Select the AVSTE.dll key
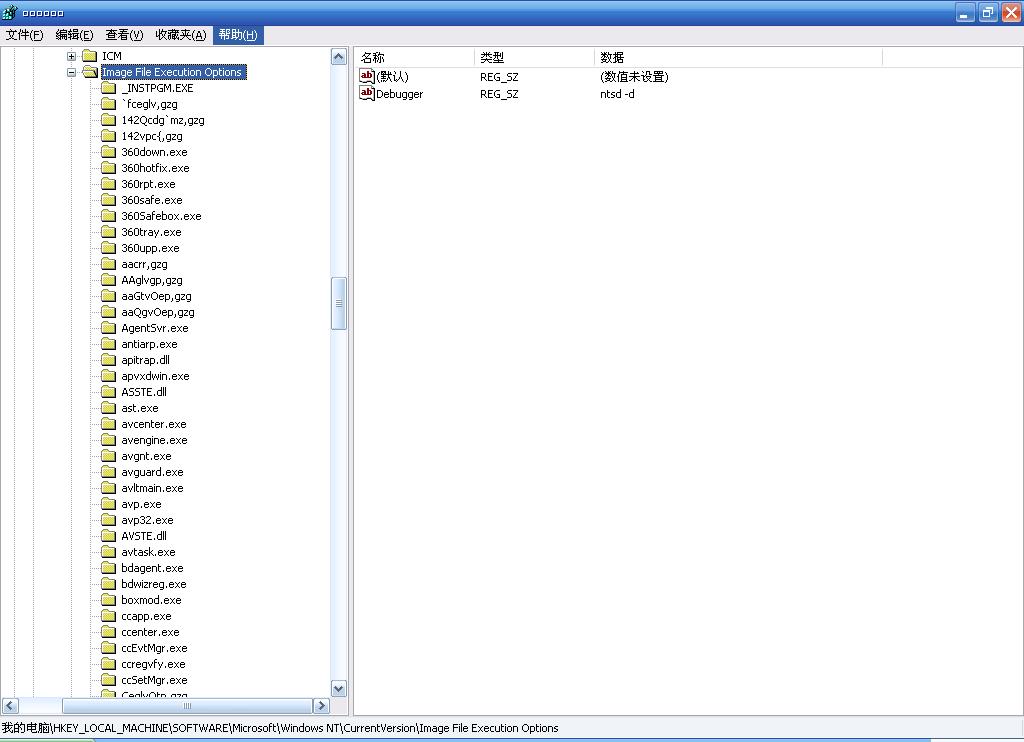This screenshot has width=1024, height=742. click(144, 536)
